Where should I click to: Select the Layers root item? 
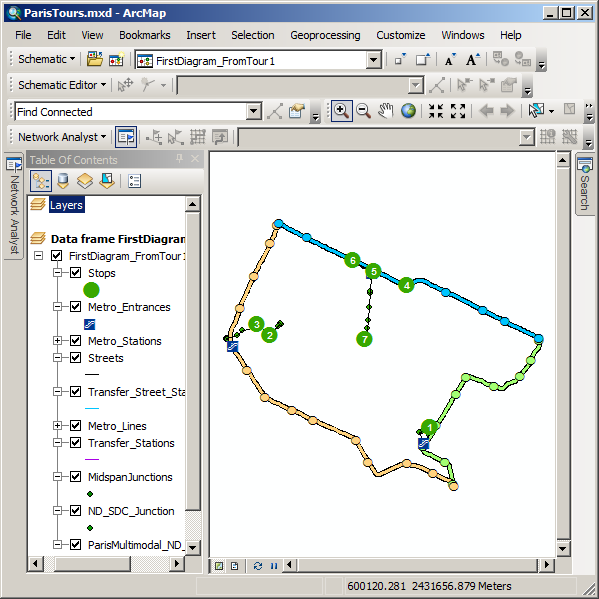click(66, 205)
